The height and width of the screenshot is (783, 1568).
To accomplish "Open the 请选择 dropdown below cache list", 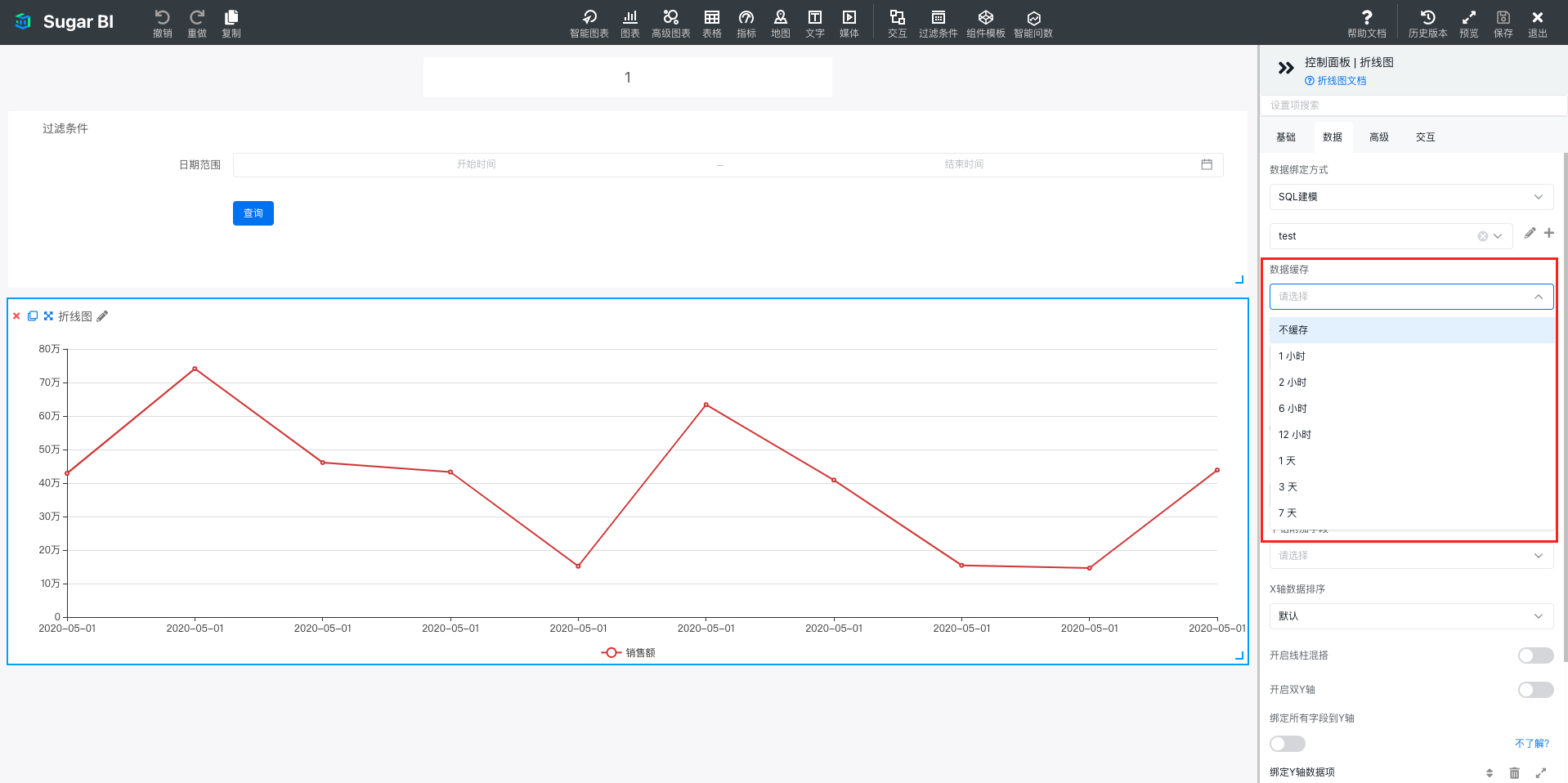I will point(1411,556).
